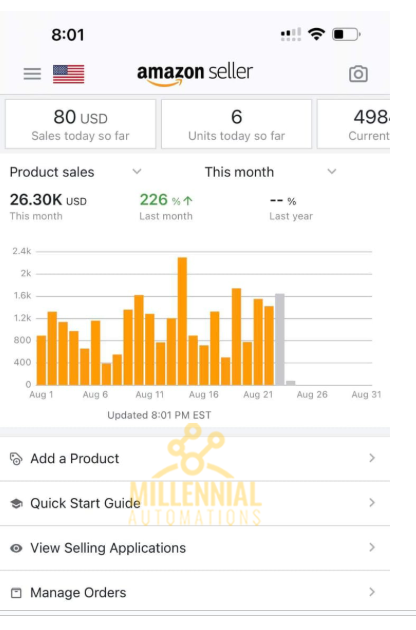
Task: Expand the This month dropdown
Action: [271, 172]
